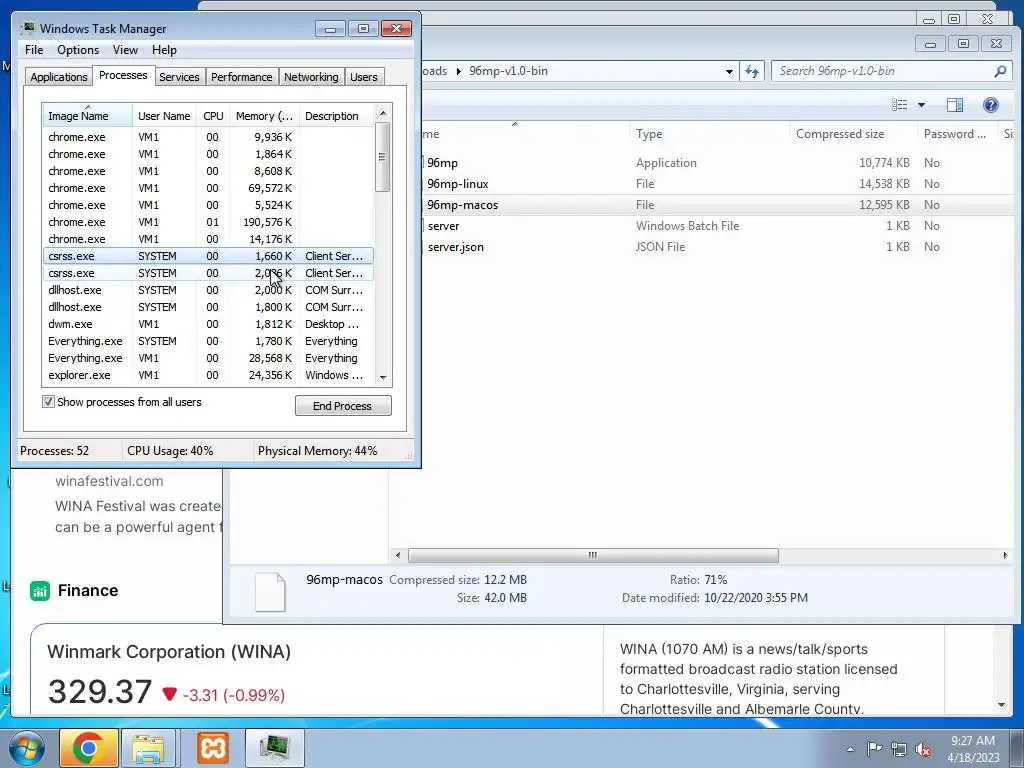Click the process list scroll up arrow
1024x768 pixels.
(383, 113)
